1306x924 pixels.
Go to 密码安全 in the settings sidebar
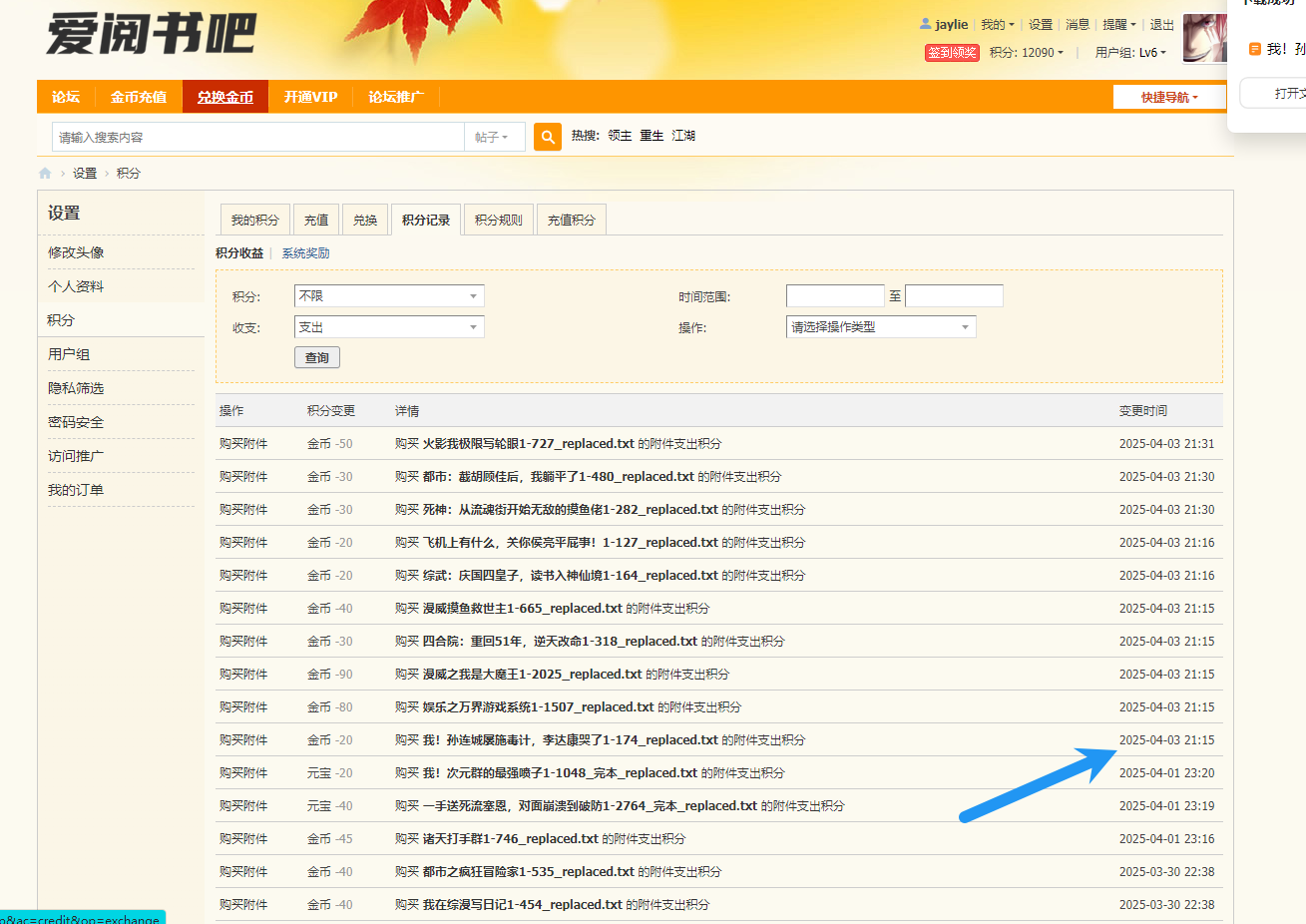76,422
